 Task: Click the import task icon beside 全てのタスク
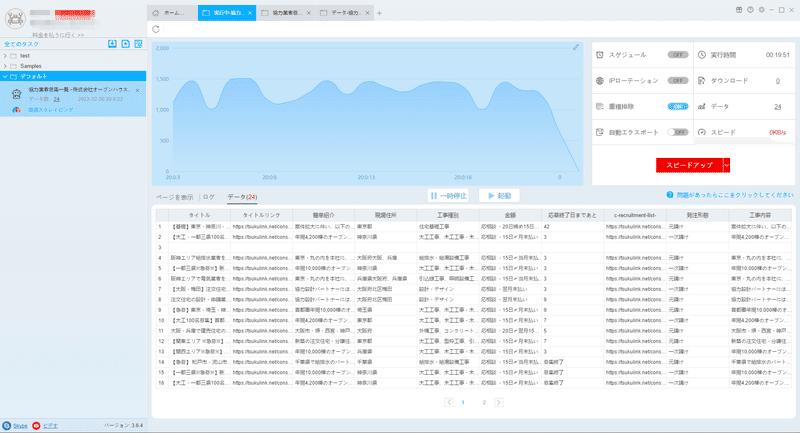click(x=112, y=44)
